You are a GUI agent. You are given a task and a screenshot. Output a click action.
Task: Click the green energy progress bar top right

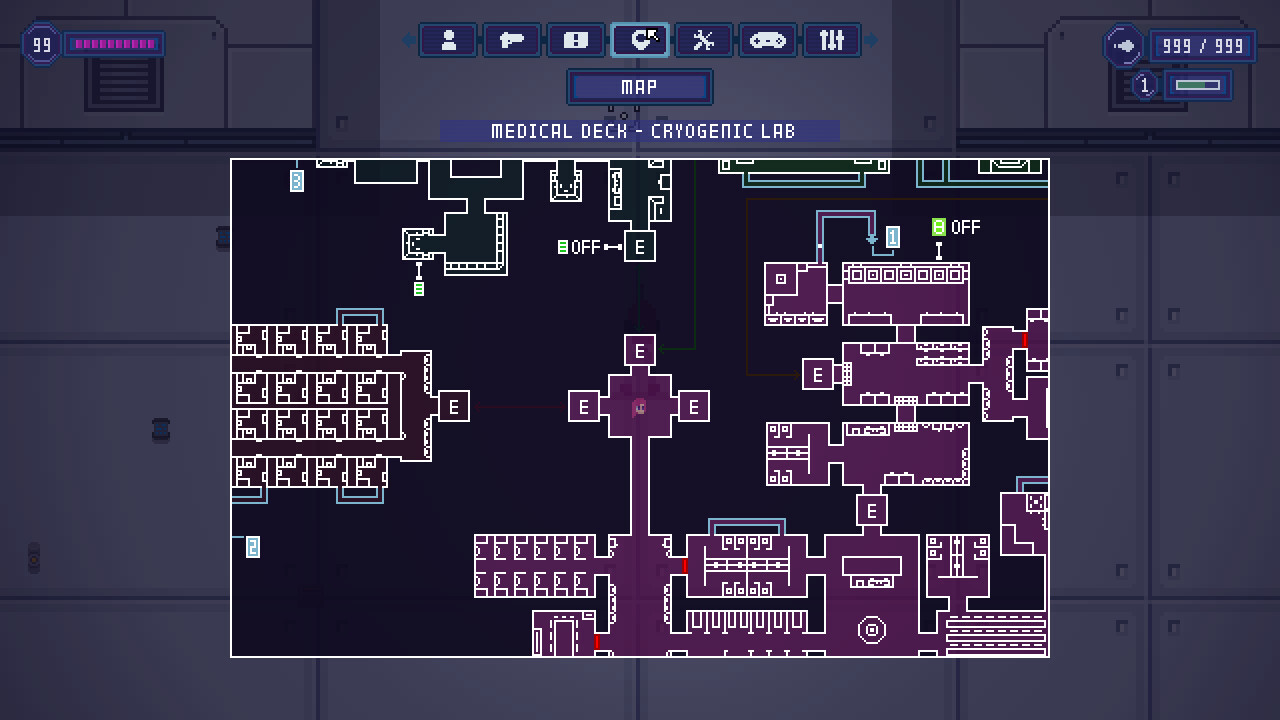[x=1197, y=86]
